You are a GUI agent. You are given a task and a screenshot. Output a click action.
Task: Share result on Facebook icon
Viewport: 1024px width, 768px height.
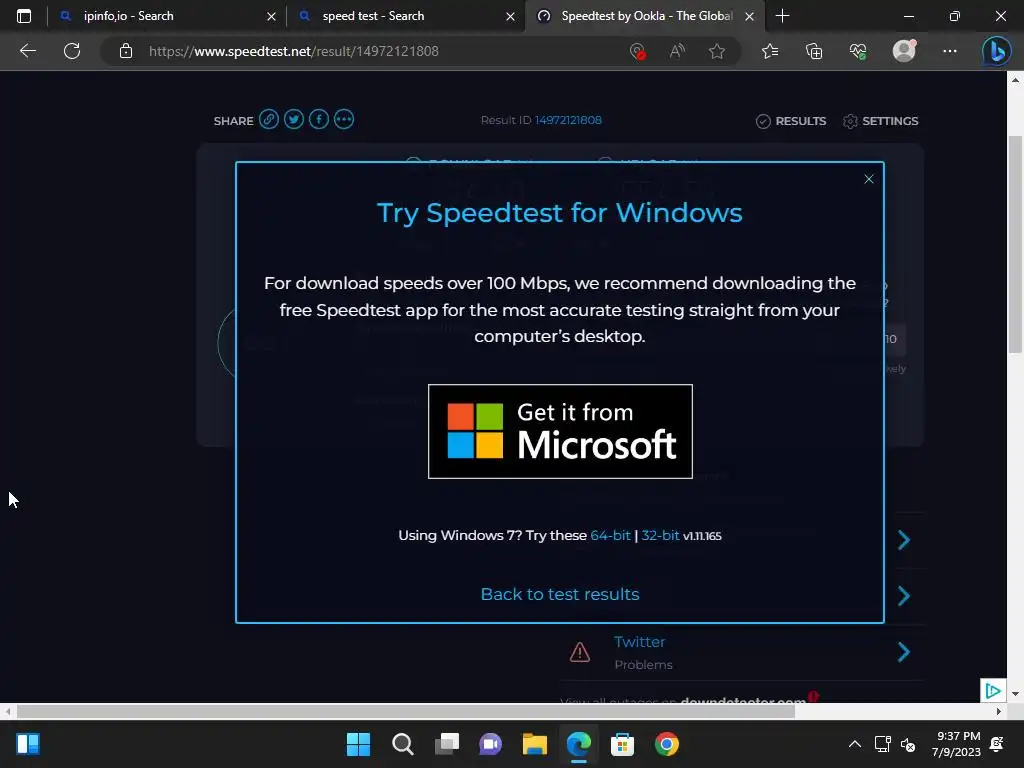(319, 120)
